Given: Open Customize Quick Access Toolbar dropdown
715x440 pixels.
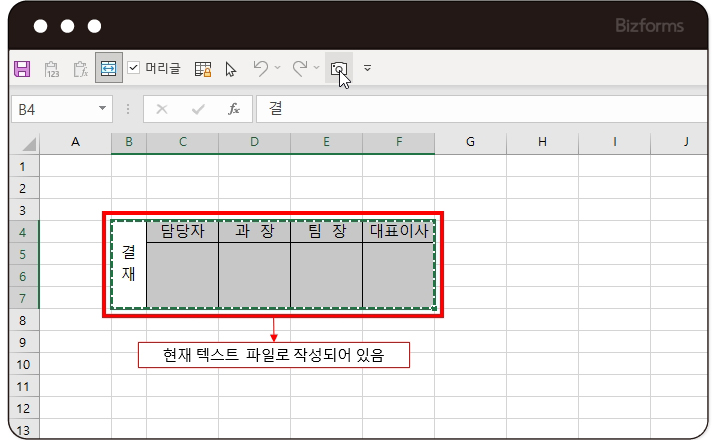Looking at the screenshot, I should tap(367, 68).
